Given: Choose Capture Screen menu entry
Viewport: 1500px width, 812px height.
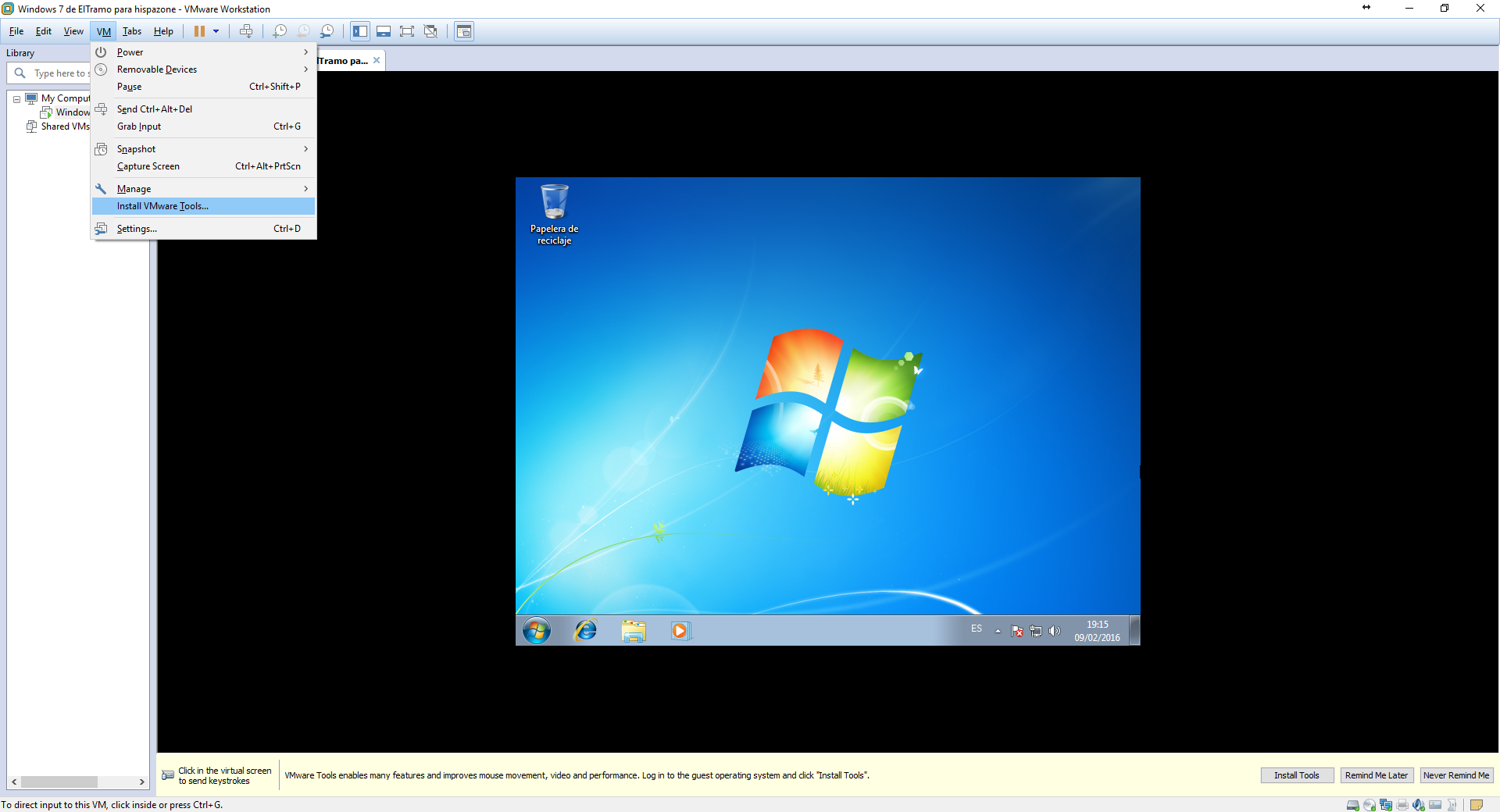Looking at the screenshot, I should point(203,166).
